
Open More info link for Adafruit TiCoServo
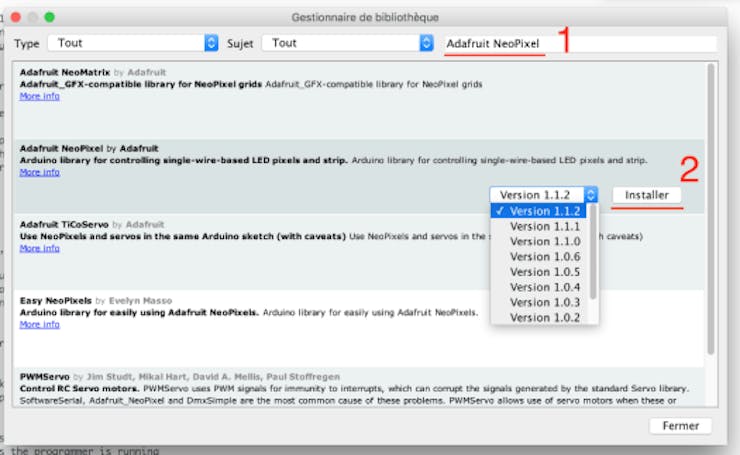point(40,248)
